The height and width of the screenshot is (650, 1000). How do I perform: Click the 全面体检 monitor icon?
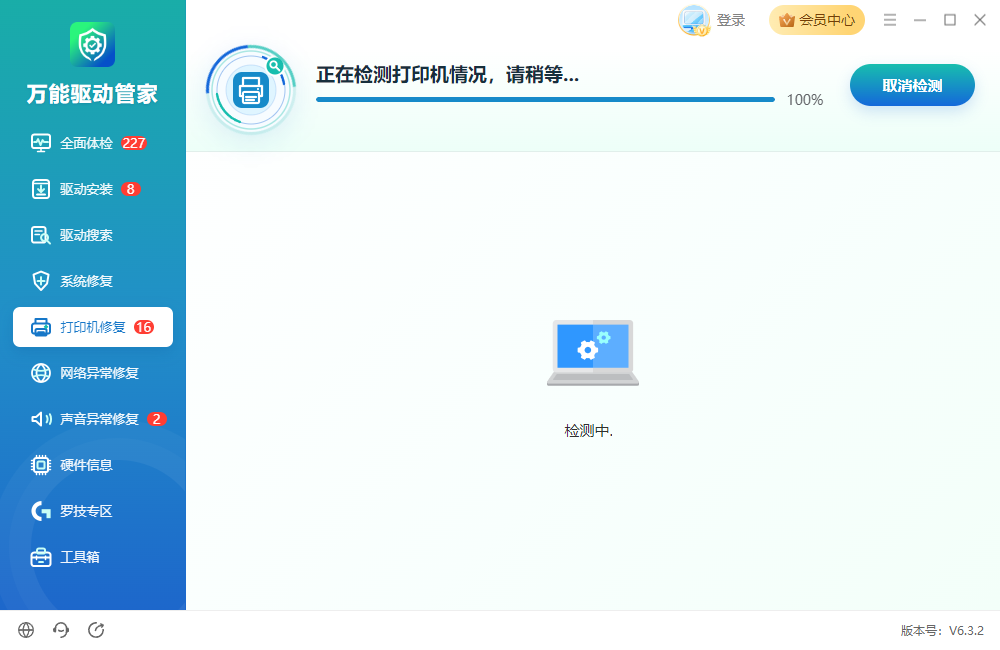pos(41,143)
